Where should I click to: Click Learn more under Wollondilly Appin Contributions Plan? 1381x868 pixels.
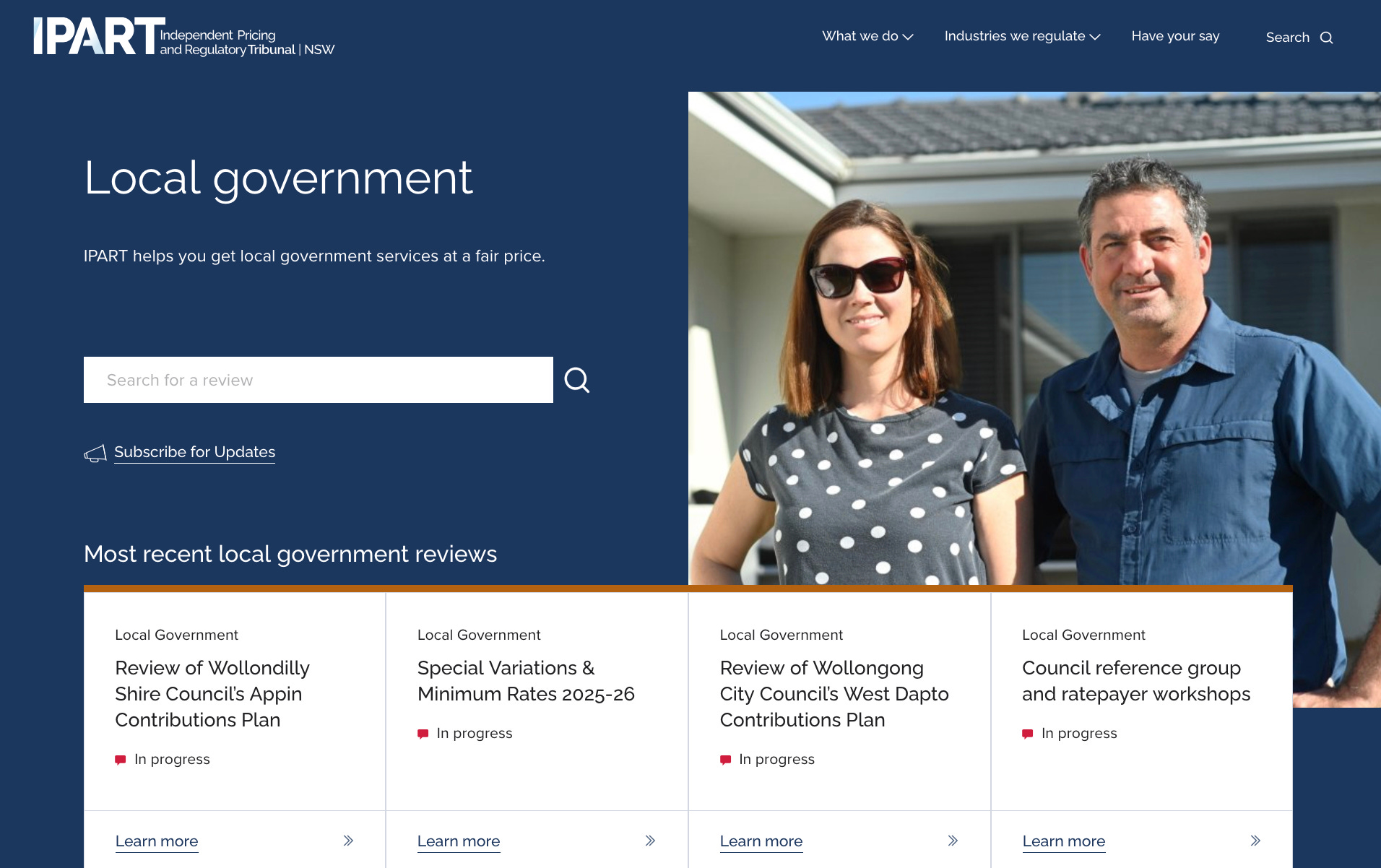point(157,841)
